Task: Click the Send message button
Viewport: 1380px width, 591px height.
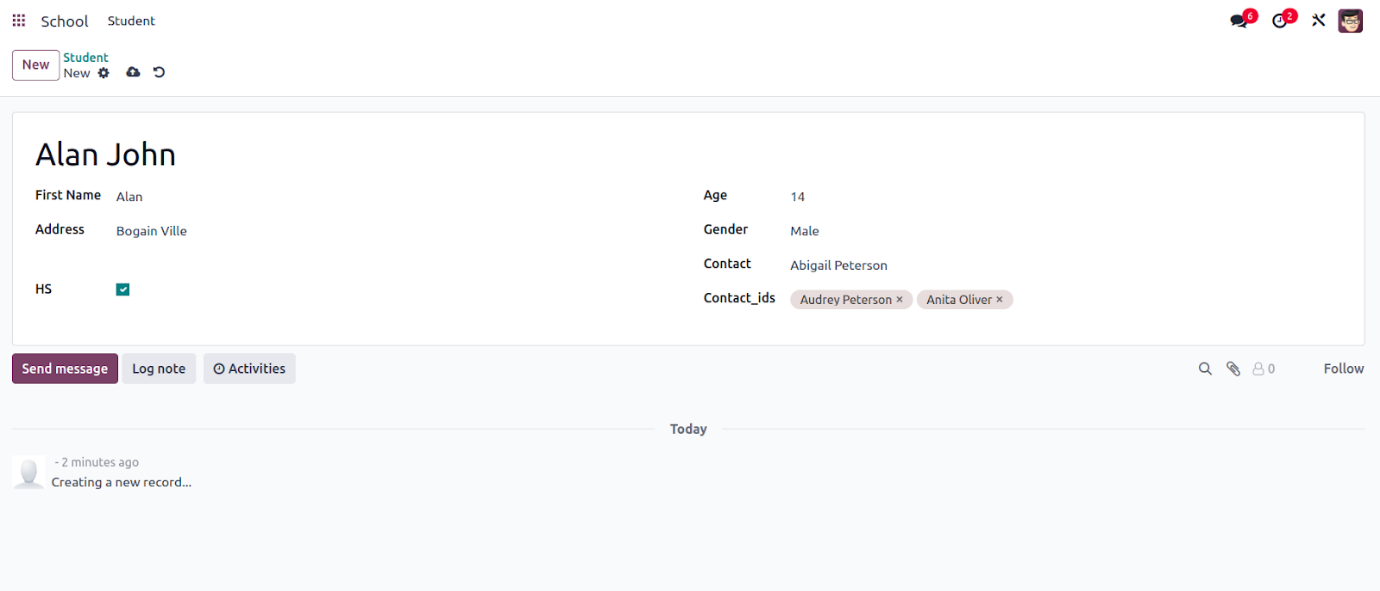Action: [x=65, y=369]
